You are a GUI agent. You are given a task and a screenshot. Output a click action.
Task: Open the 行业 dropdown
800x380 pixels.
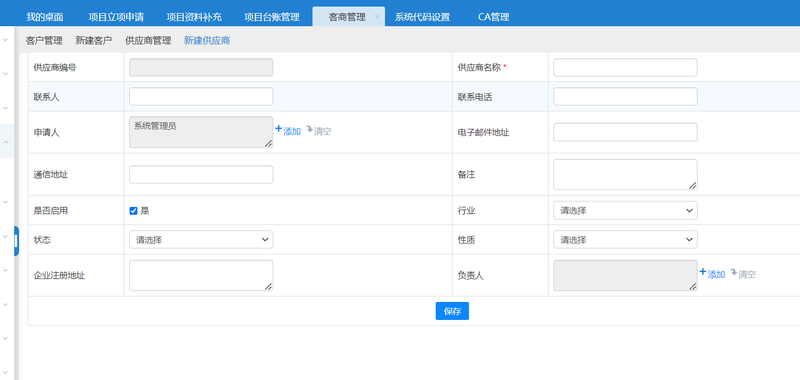click(x=625, y=210)
